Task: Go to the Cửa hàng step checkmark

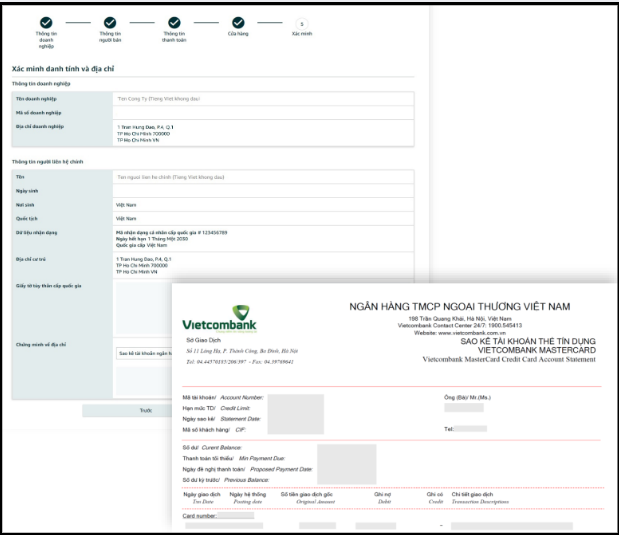Action: click(x=238, y=22)
